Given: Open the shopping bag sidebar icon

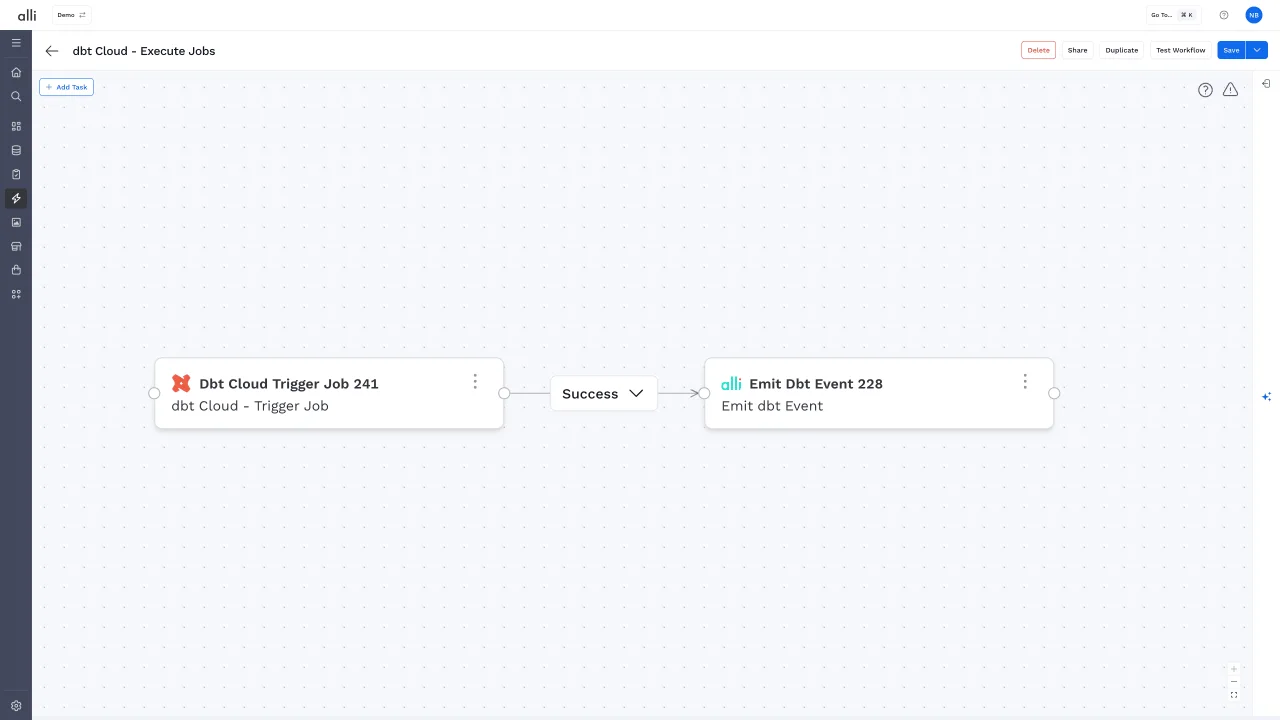Looking at the screenshot, I should point(16,270).
